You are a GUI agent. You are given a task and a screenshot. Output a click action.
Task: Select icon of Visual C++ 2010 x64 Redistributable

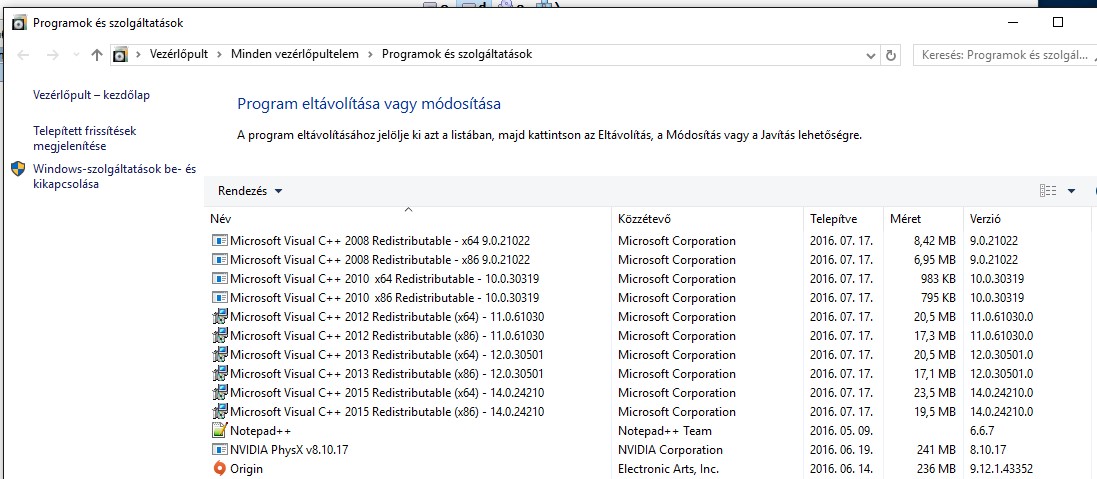pos(220,278)
